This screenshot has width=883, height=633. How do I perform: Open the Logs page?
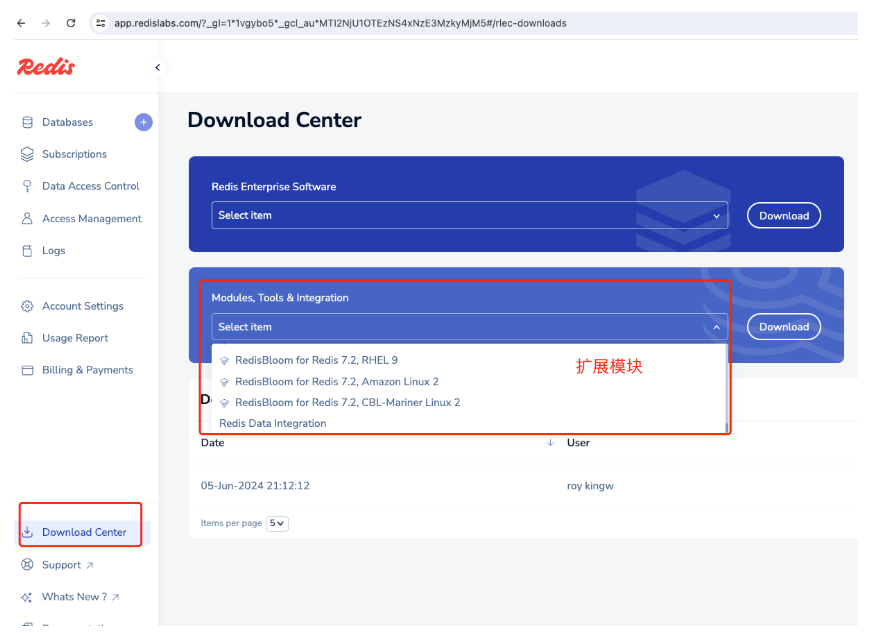pos(53,251)
